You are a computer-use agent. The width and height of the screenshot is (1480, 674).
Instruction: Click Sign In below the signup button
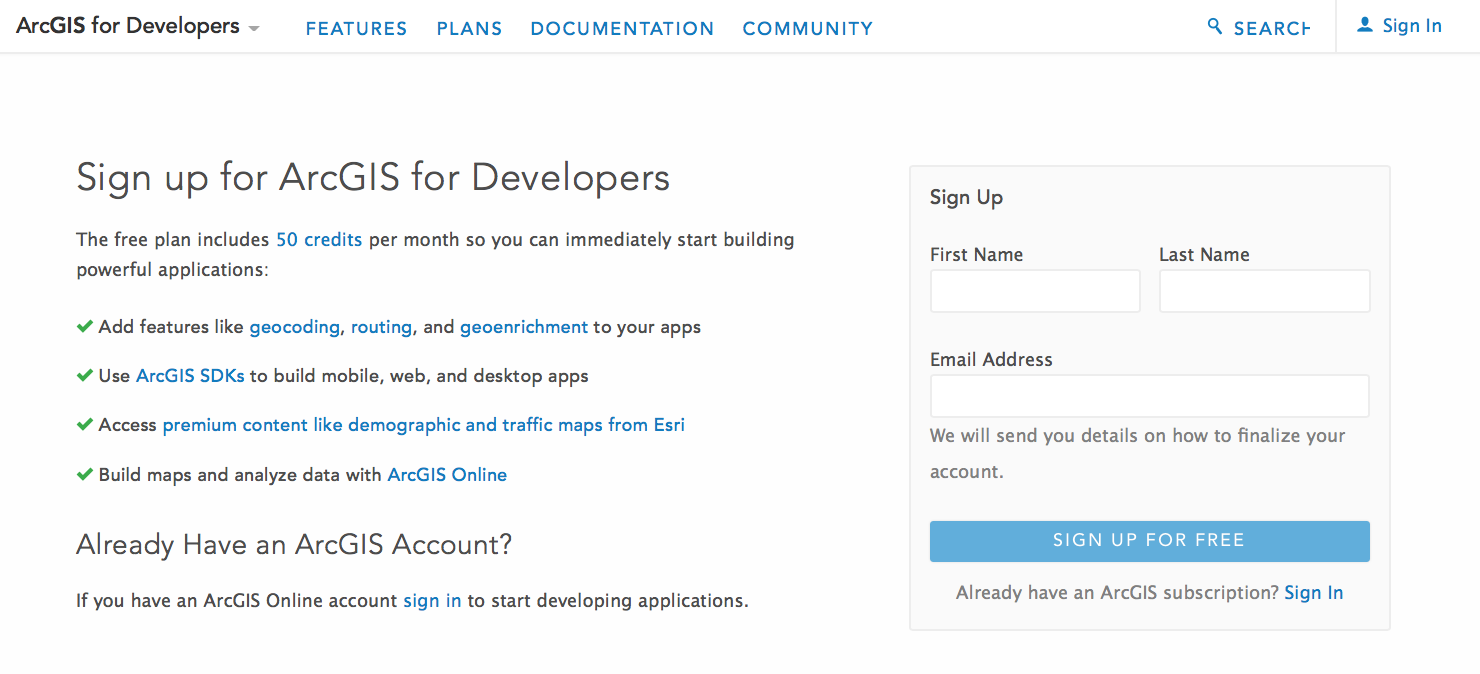[1314, 593]
